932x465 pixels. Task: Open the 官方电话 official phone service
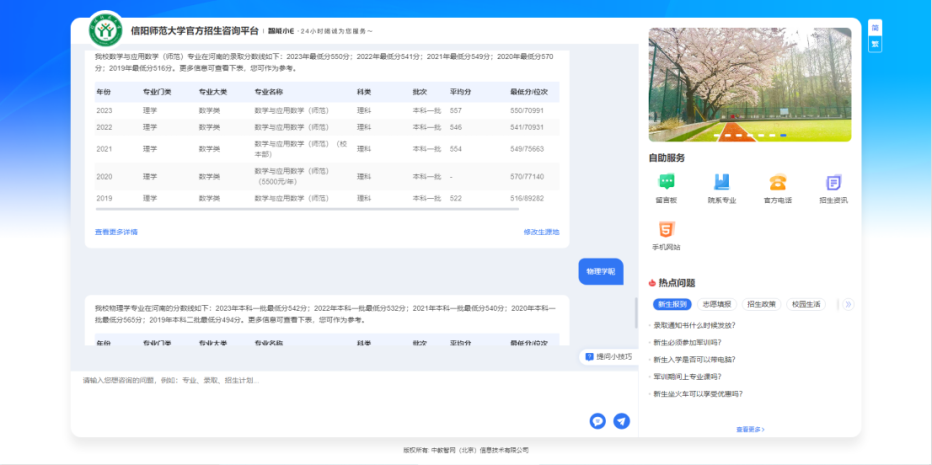777,189
